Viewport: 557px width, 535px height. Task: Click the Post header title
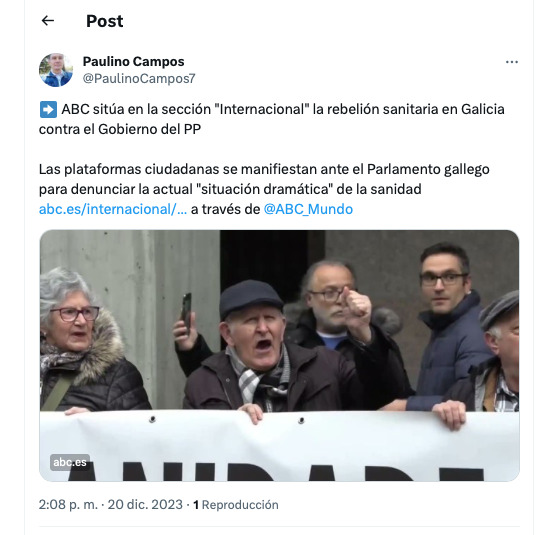coord(105,21)
